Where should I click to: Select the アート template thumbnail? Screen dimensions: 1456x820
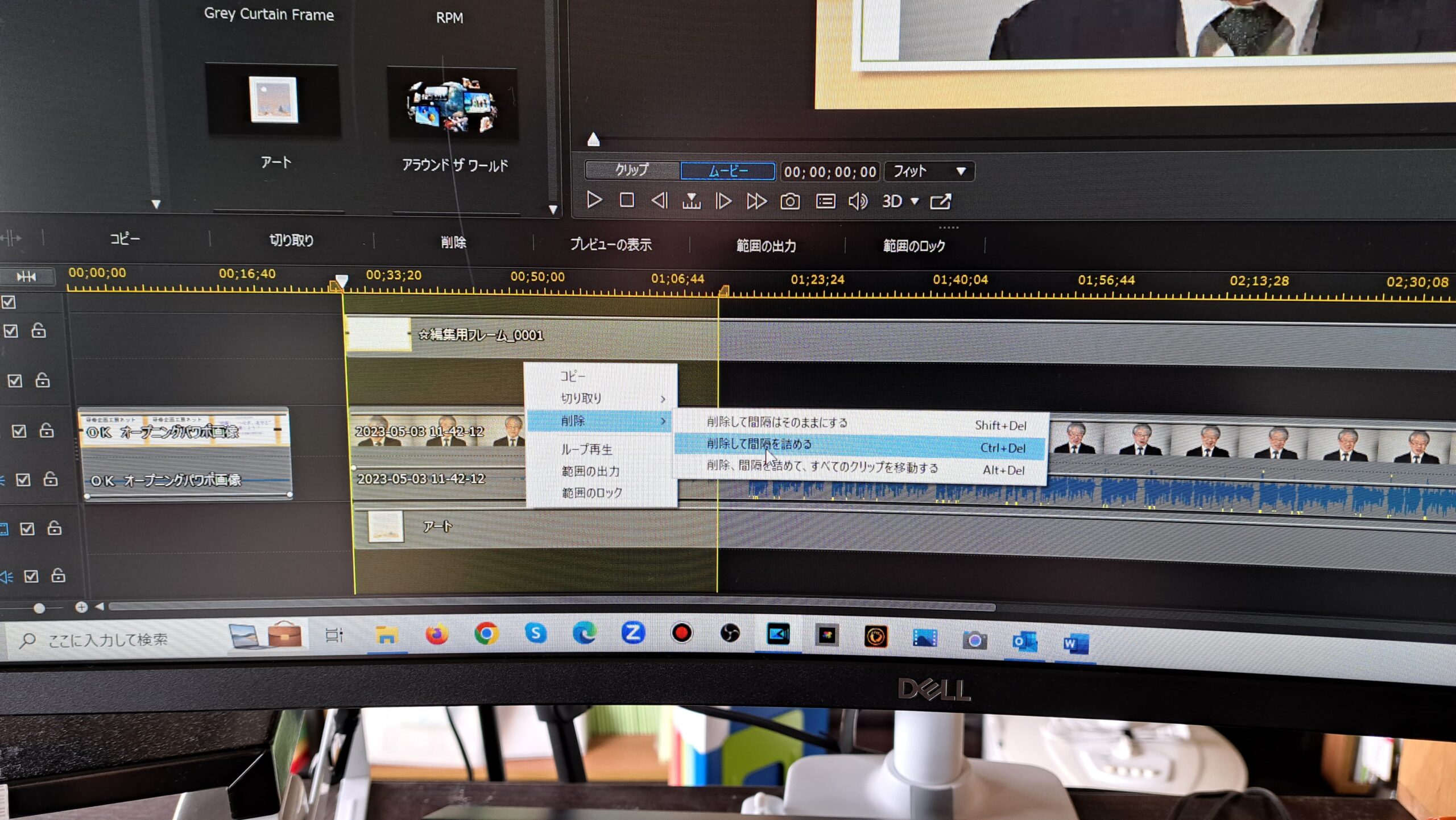(274, 100)
